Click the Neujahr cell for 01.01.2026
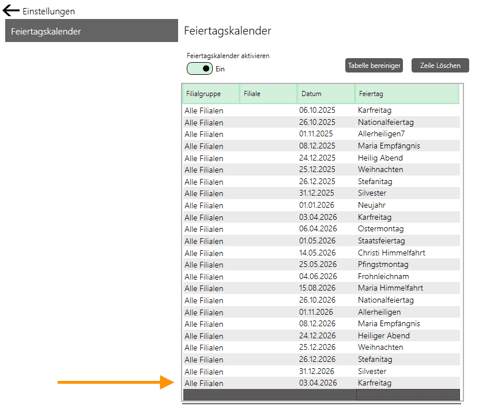 click(x=371, y=205)
